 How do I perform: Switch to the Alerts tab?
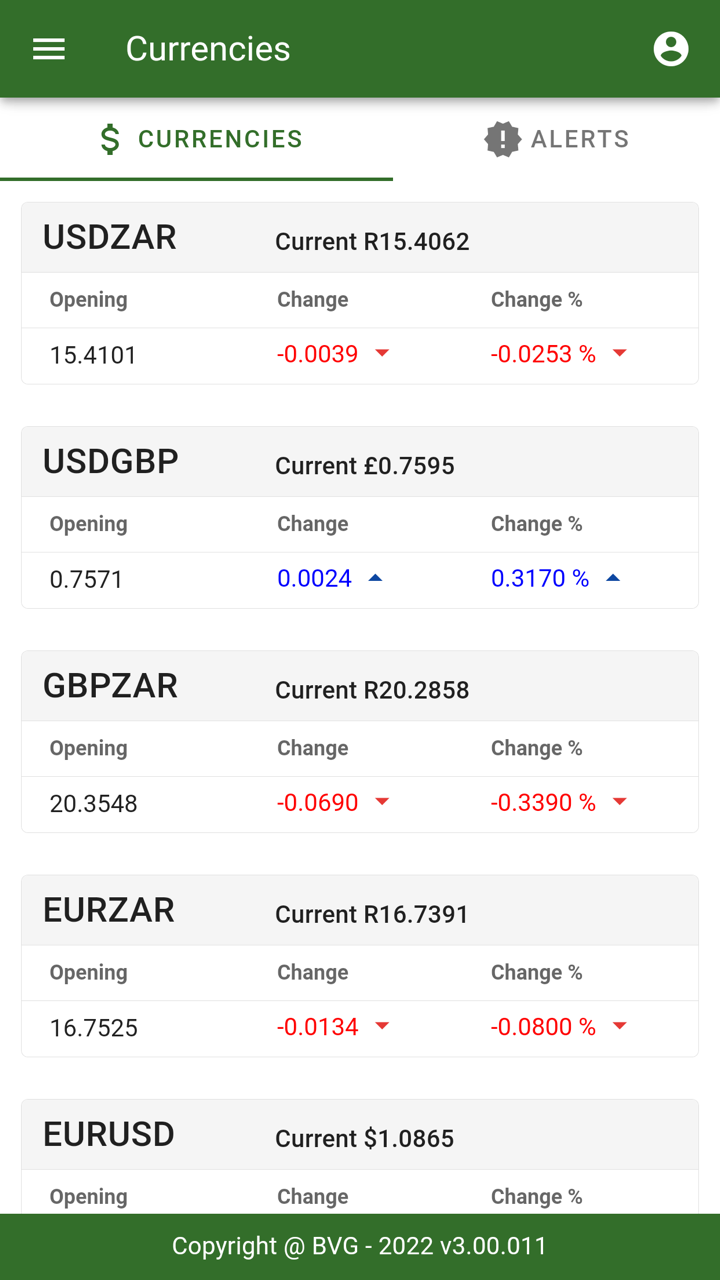(557, 139)
